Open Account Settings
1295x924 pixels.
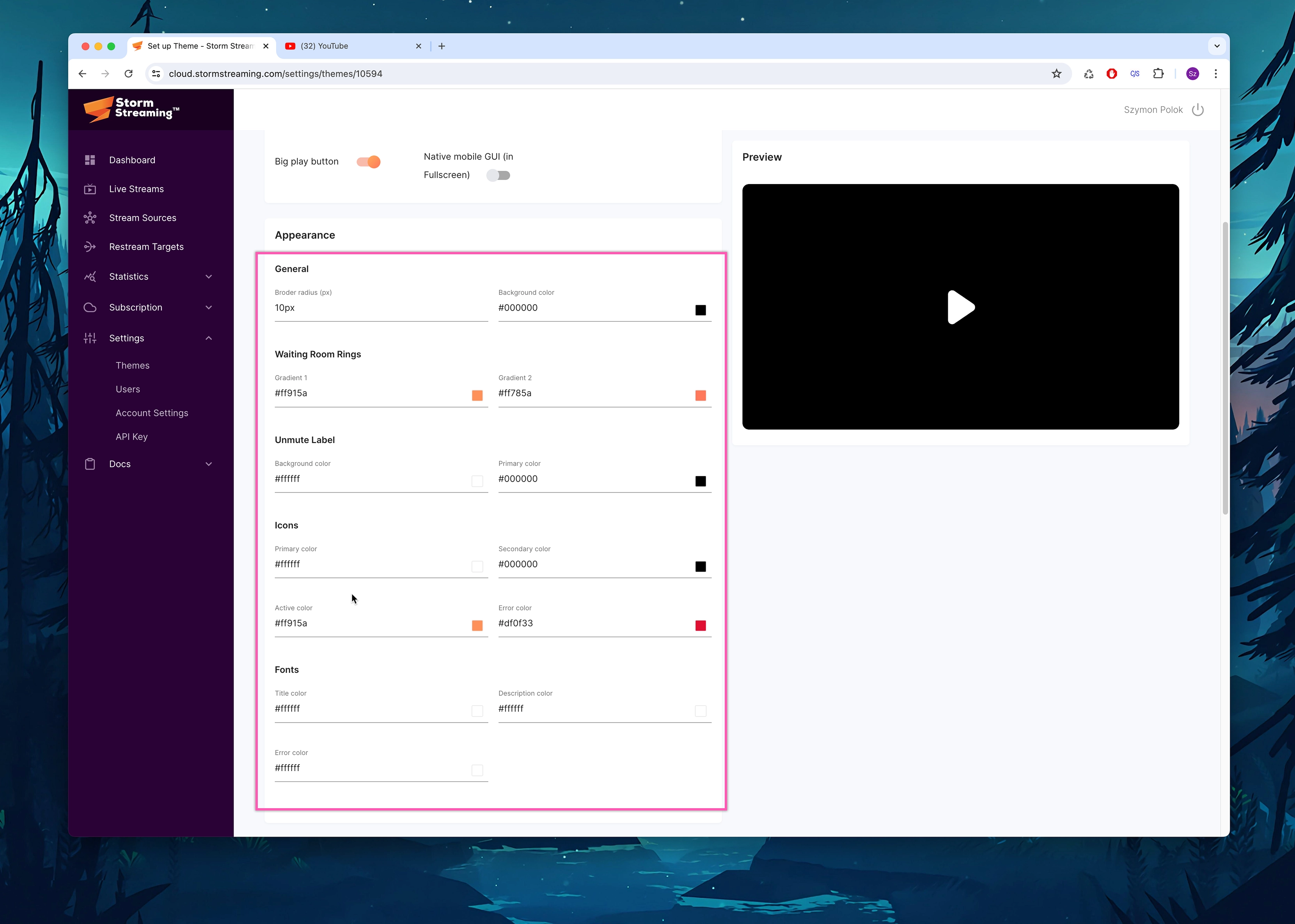[152, 413]
